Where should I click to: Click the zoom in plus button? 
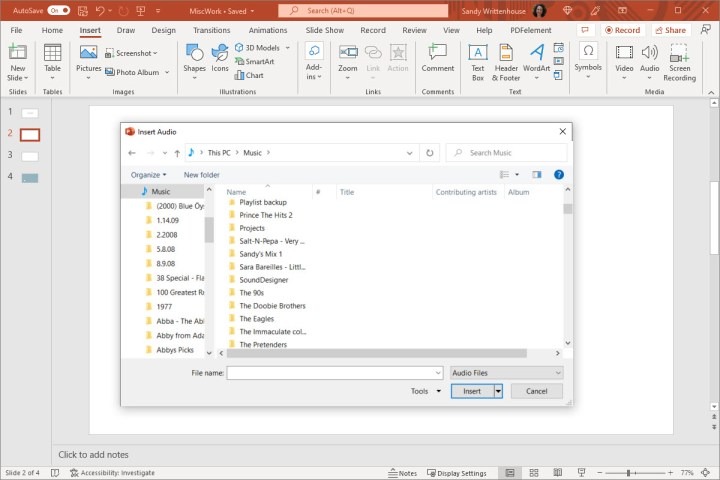click(670, 473)
